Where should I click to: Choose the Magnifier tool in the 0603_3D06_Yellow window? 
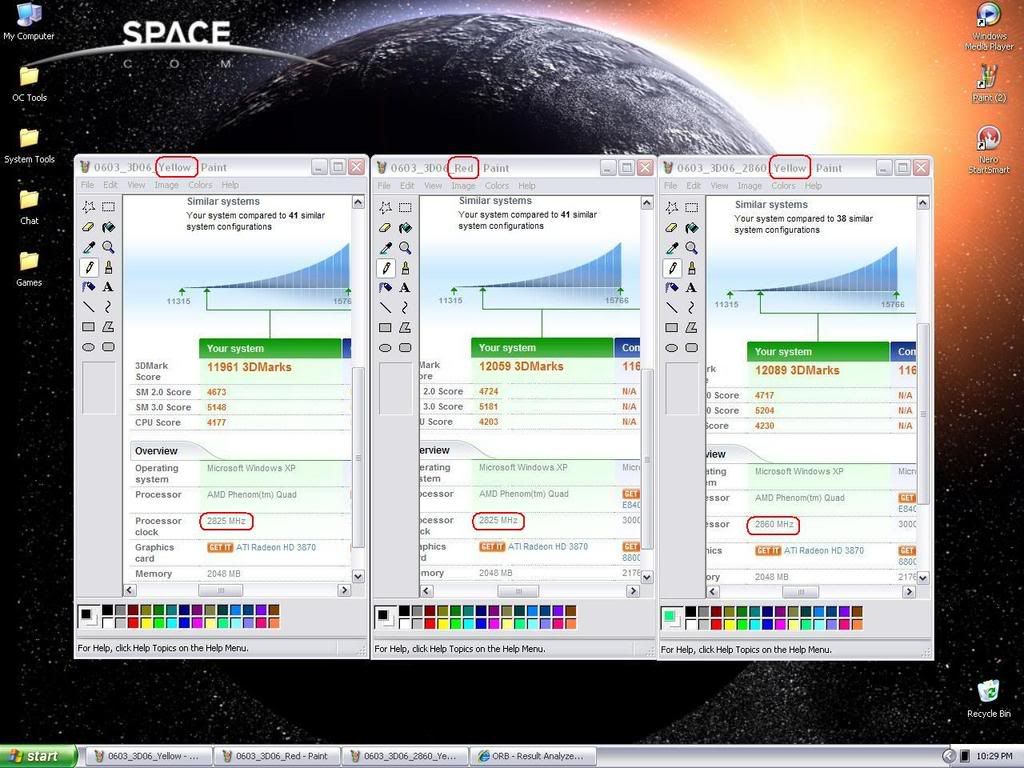(x=108, y=248)
